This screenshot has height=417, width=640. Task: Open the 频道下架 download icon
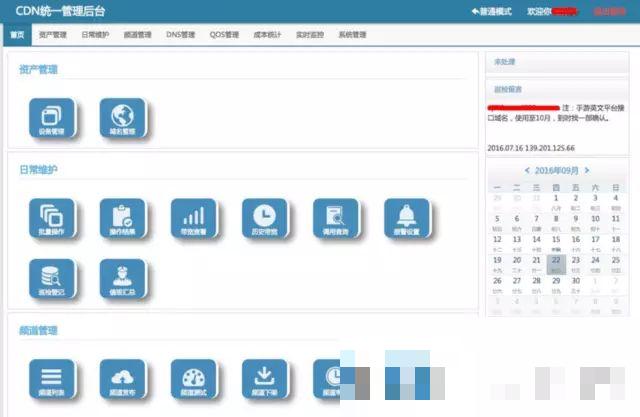click(x=264, y=379)
